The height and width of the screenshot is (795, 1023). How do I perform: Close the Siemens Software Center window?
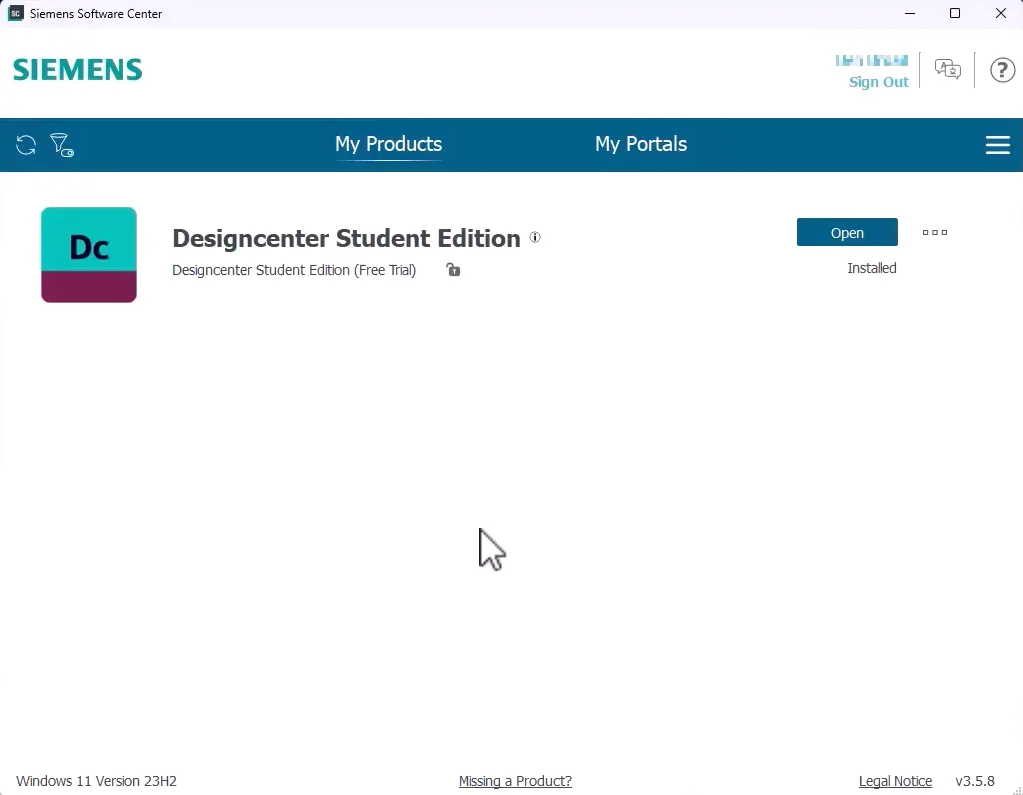(1001, 13)
